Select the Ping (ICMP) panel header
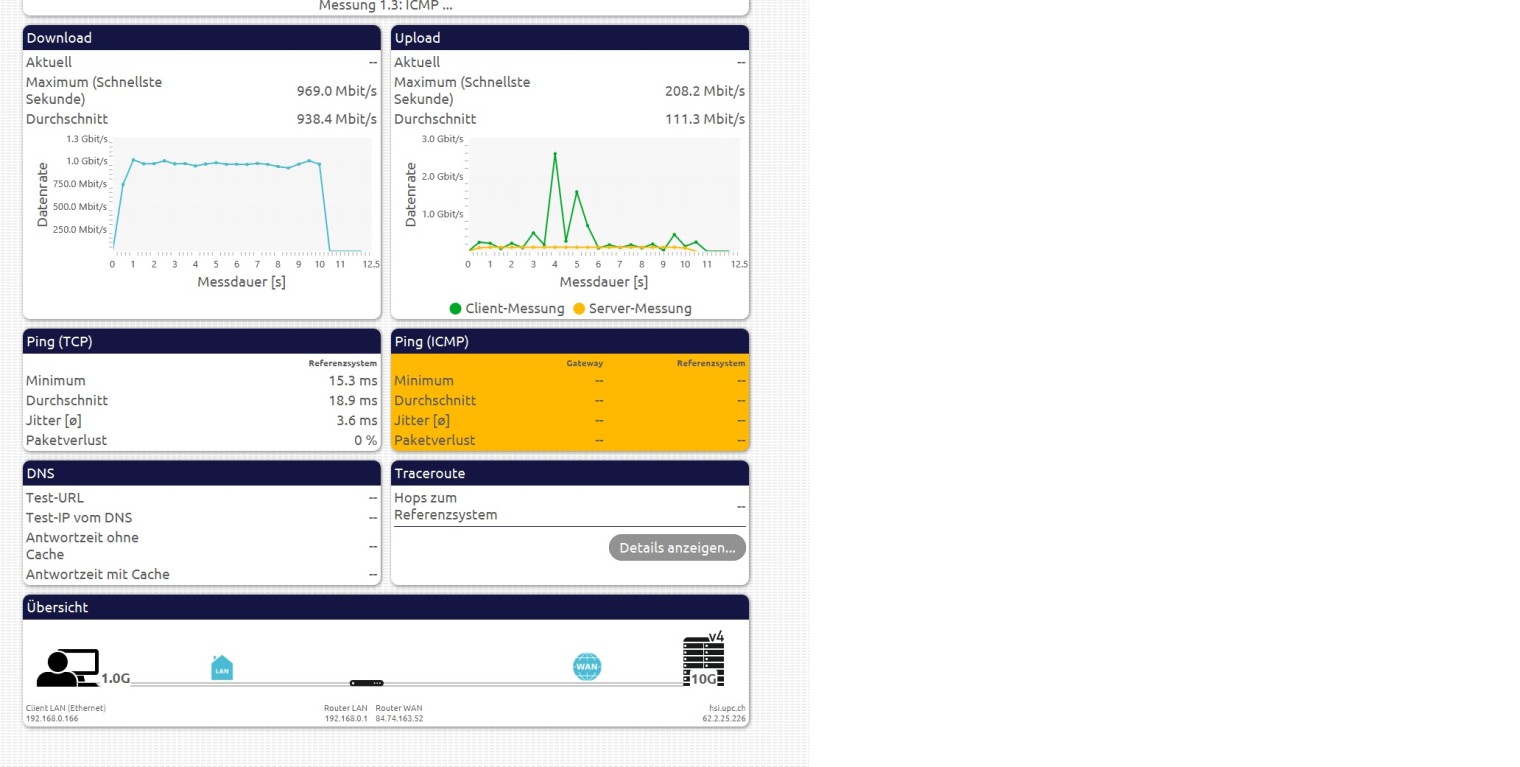The image size is (1520, 767). [x=569, y=342]
